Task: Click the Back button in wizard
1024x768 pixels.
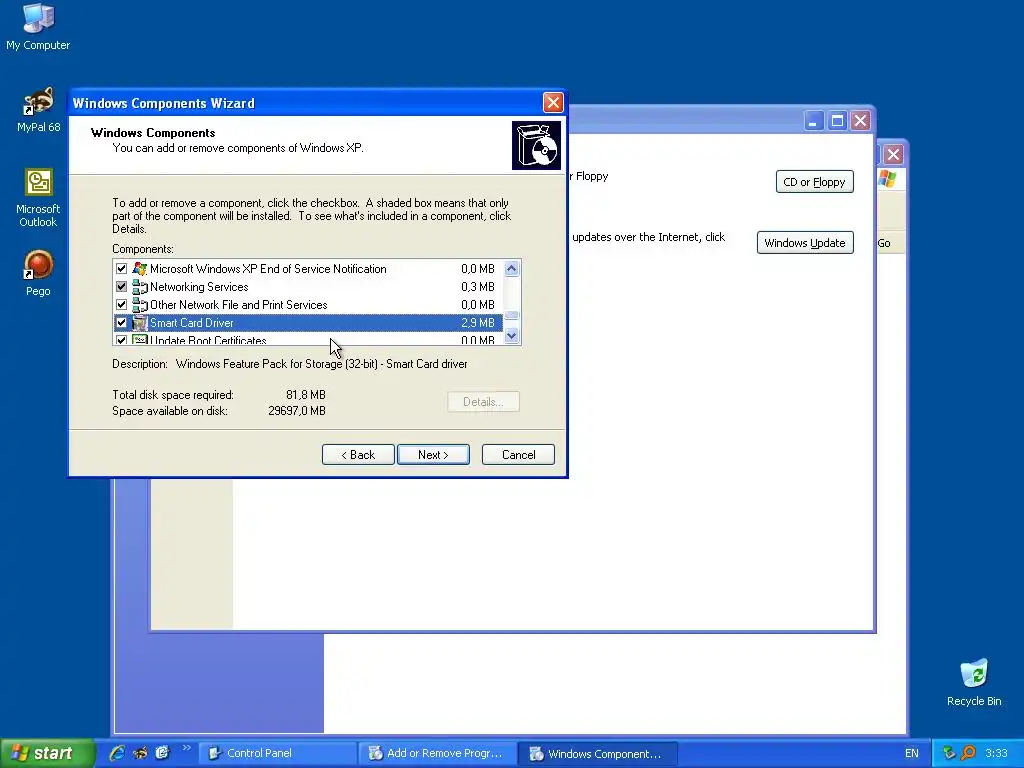Action: pyautogui.click(x=358, y=455)
